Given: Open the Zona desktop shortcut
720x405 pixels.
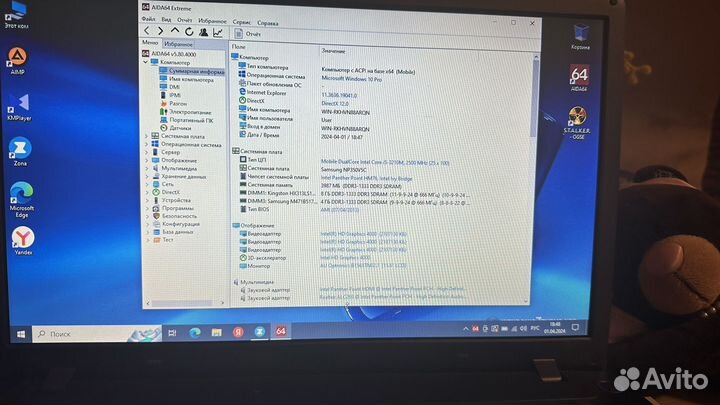Looking at the screenshot, I should point(20,151).
